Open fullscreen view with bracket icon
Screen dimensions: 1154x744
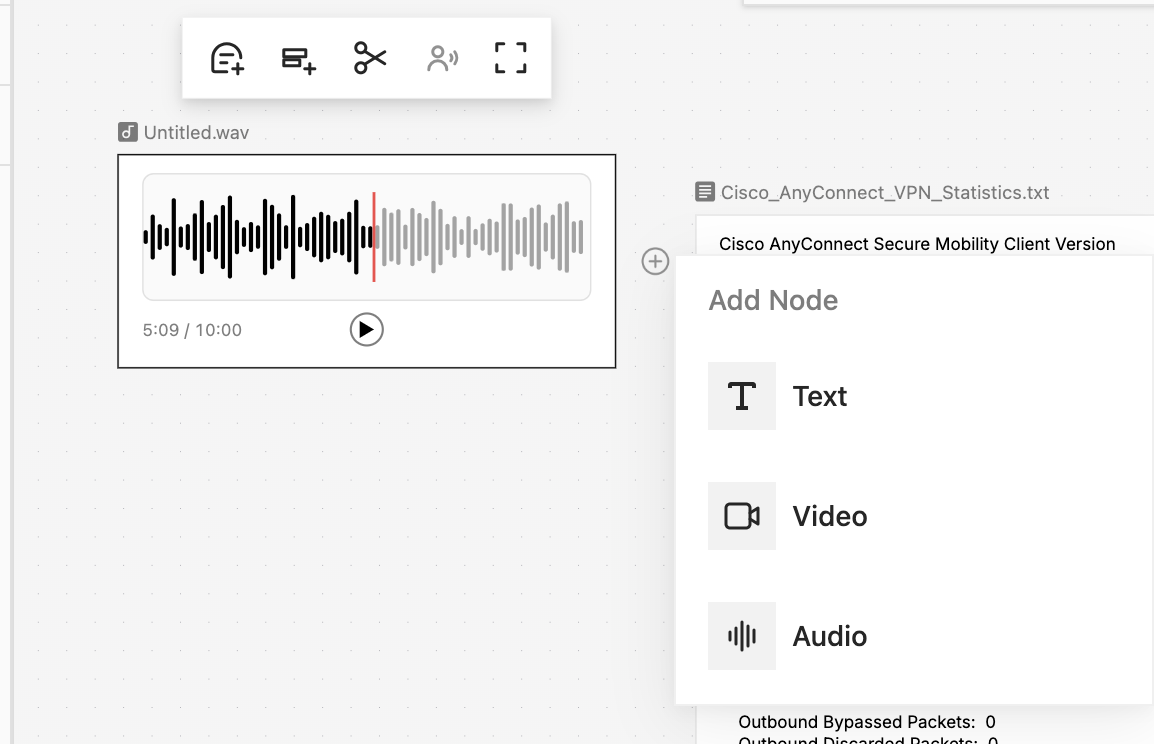click(511, 58)
